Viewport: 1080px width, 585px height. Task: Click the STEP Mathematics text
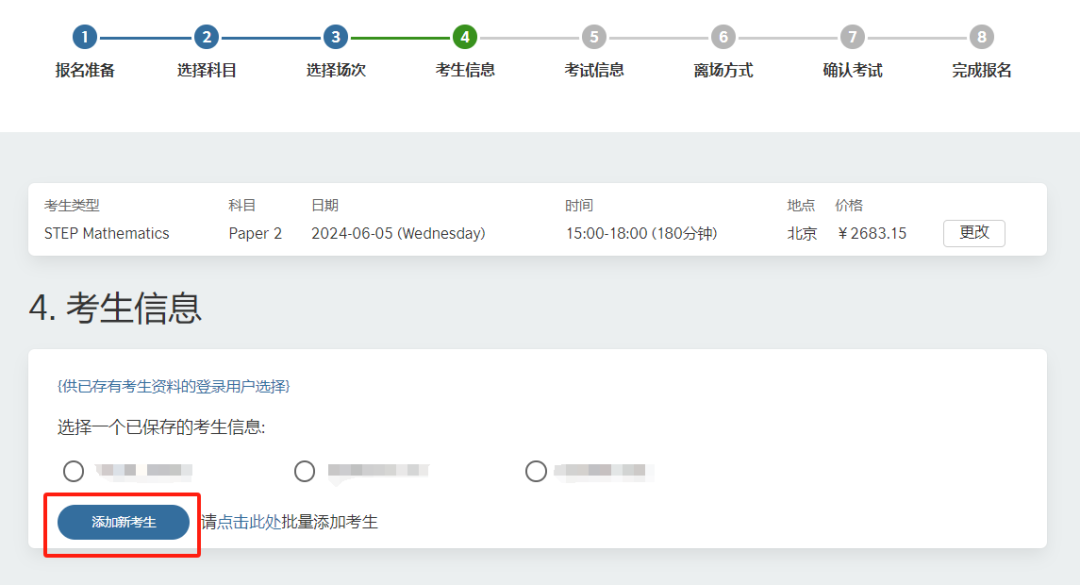coord(107,234)
